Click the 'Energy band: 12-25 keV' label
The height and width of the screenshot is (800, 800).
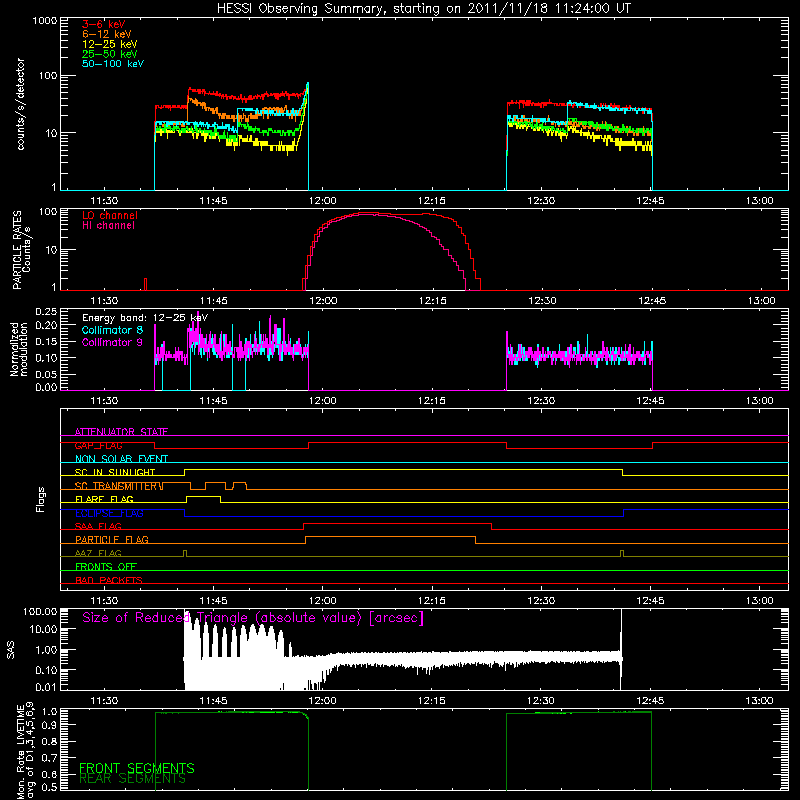tap(145, 318)
